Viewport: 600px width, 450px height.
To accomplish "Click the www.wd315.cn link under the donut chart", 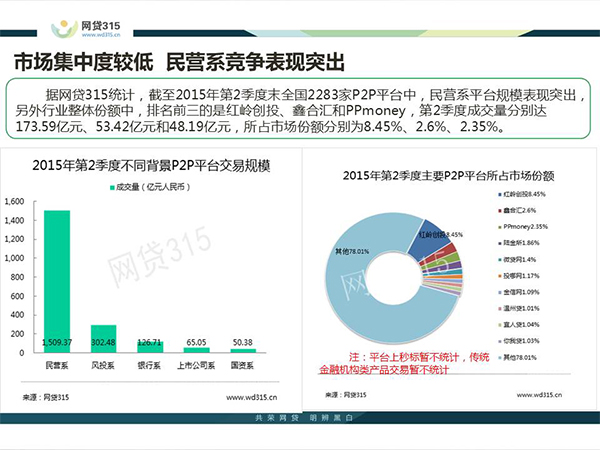I will 539,395.
